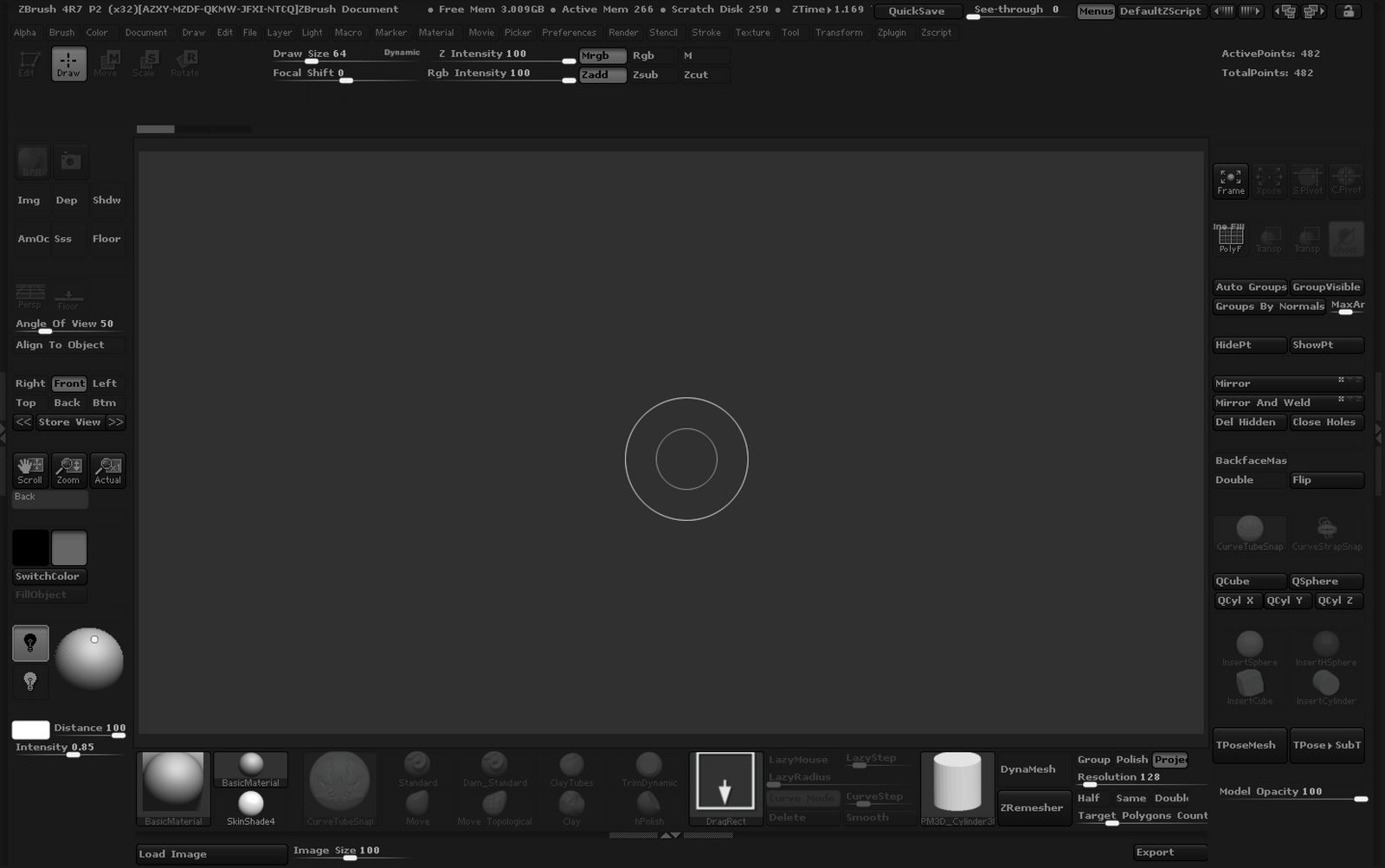Click the Export button at bottom right
The height and width of the screenshot is (868, 1385).
pos(1169,852)
